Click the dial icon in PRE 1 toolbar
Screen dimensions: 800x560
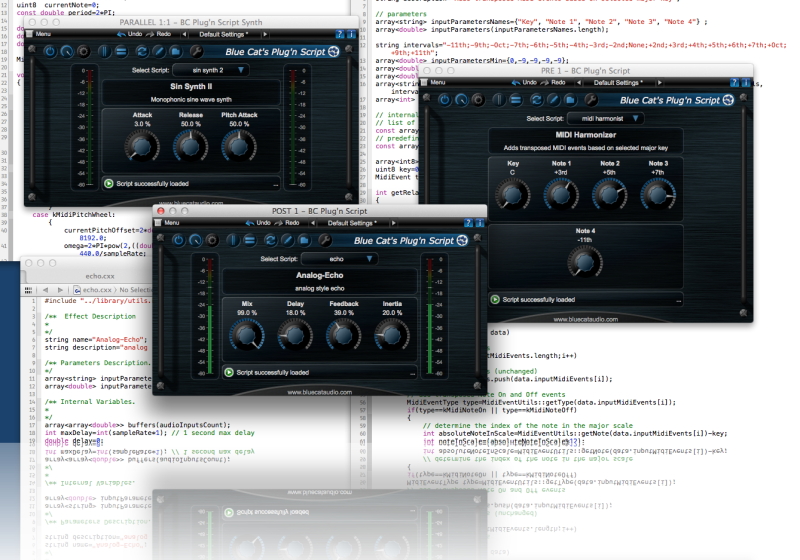(x=462, y=100)
